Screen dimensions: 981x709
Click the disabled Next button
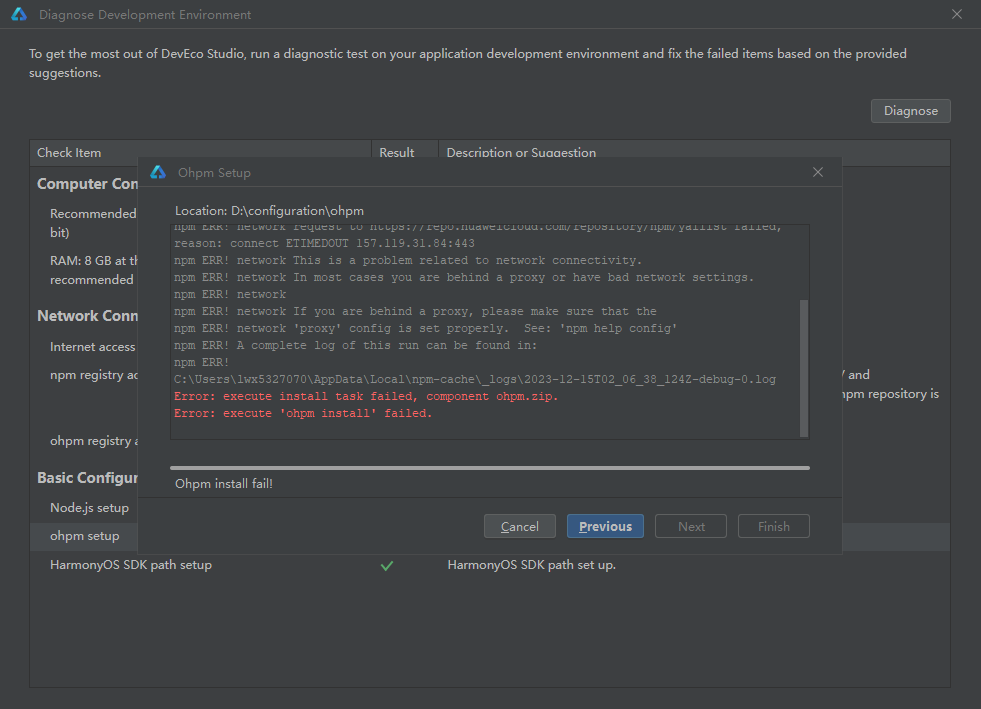pyautogui.click(x=691, y=526)
